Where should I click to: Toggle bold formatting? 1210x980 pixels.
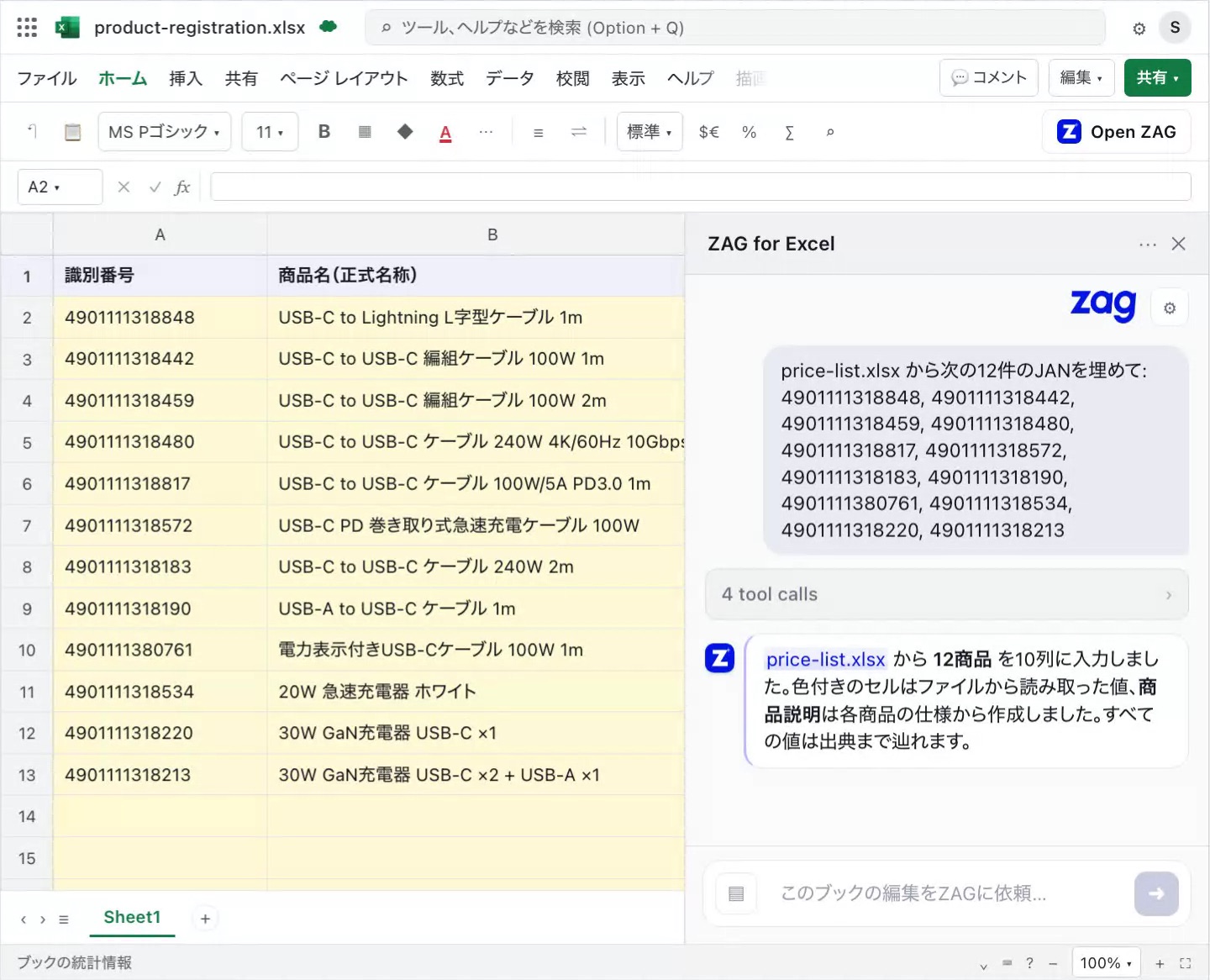[324, 132]
